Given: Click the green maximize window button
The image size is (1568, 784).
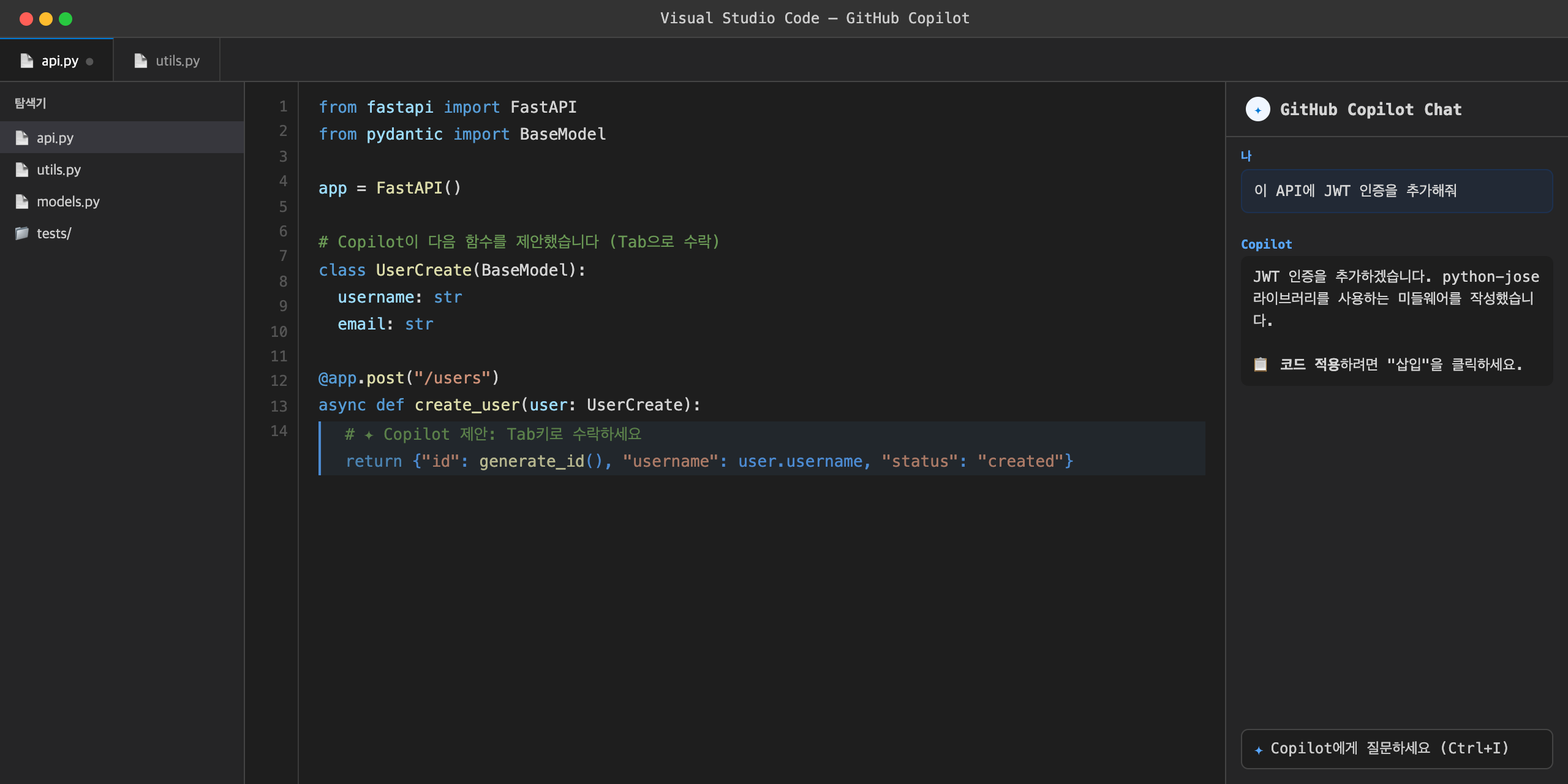Looking at the screenshot, I should 66,19.
